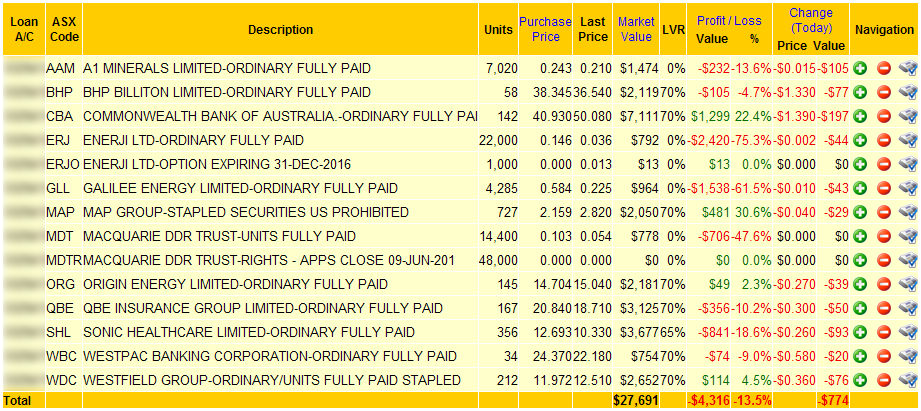Select the total market value $27,691

point(636,400)
